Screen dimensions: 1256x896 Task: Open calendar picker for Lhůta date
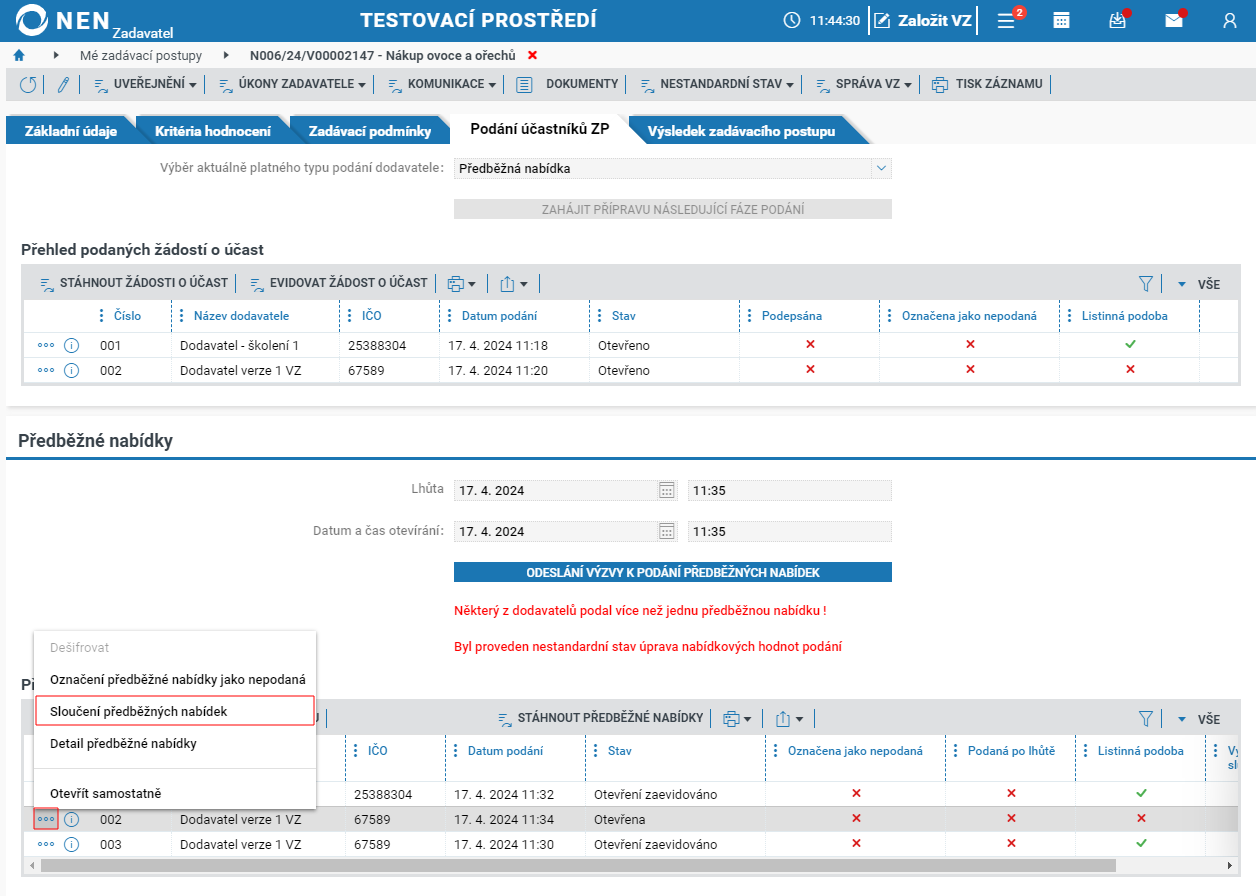coord(667,490)
